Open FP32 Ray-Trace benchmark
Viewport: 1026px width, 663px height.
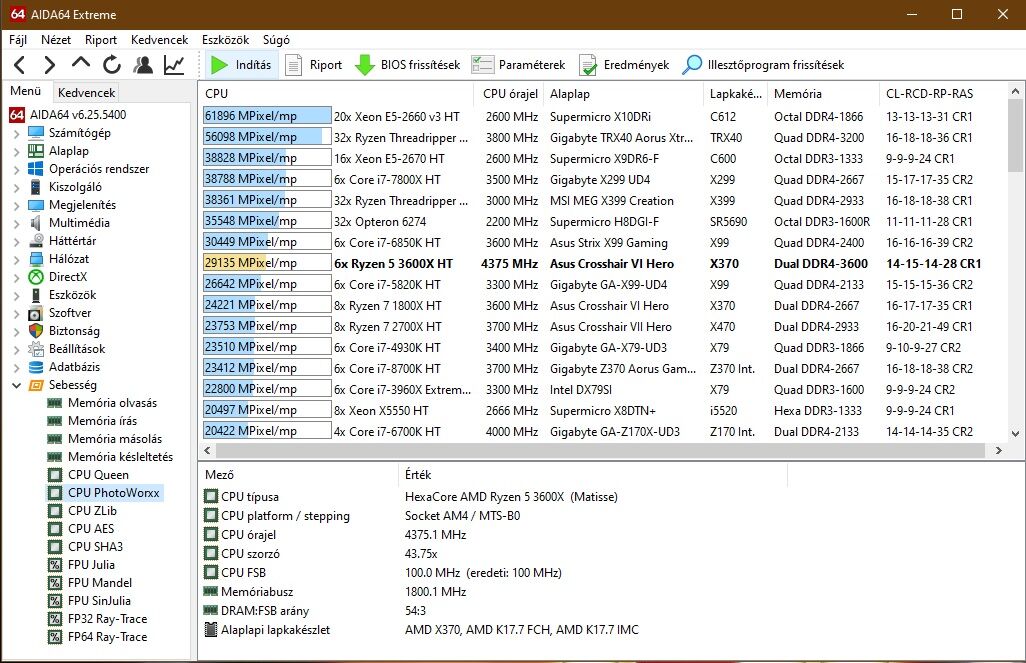107,619
